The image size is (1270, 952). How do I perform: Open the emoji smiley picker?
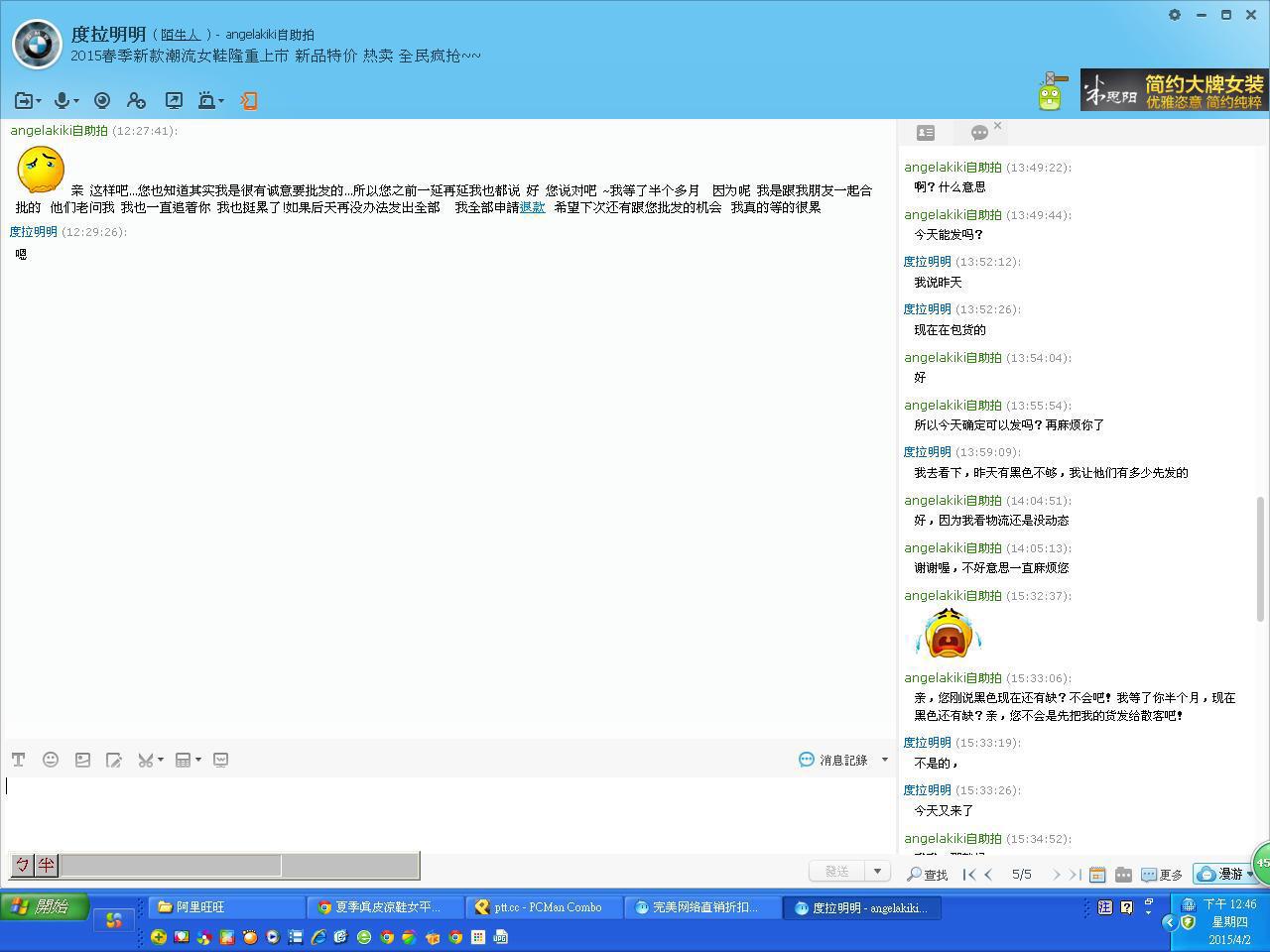(x=51, y=760)
